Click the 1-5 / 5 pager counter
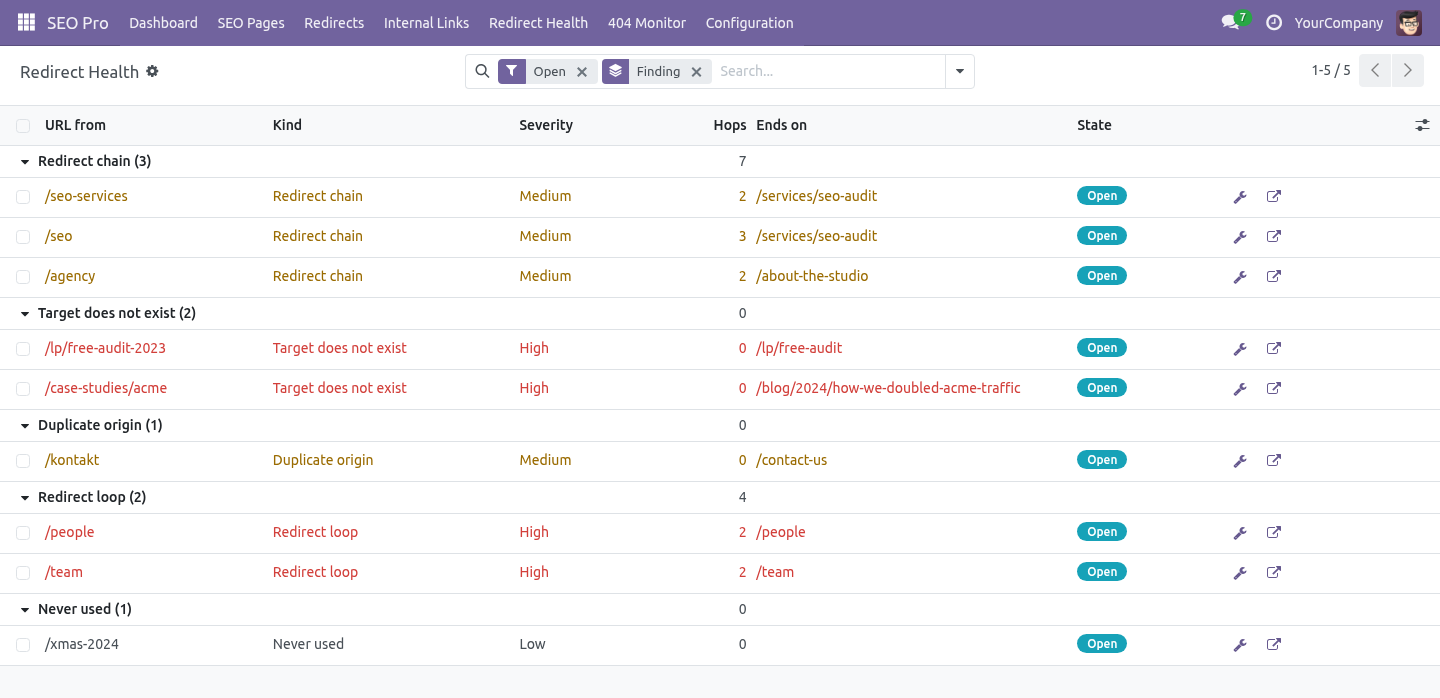The width and height of the screenshot is (1440, 698). click(x=1331, y=70)
